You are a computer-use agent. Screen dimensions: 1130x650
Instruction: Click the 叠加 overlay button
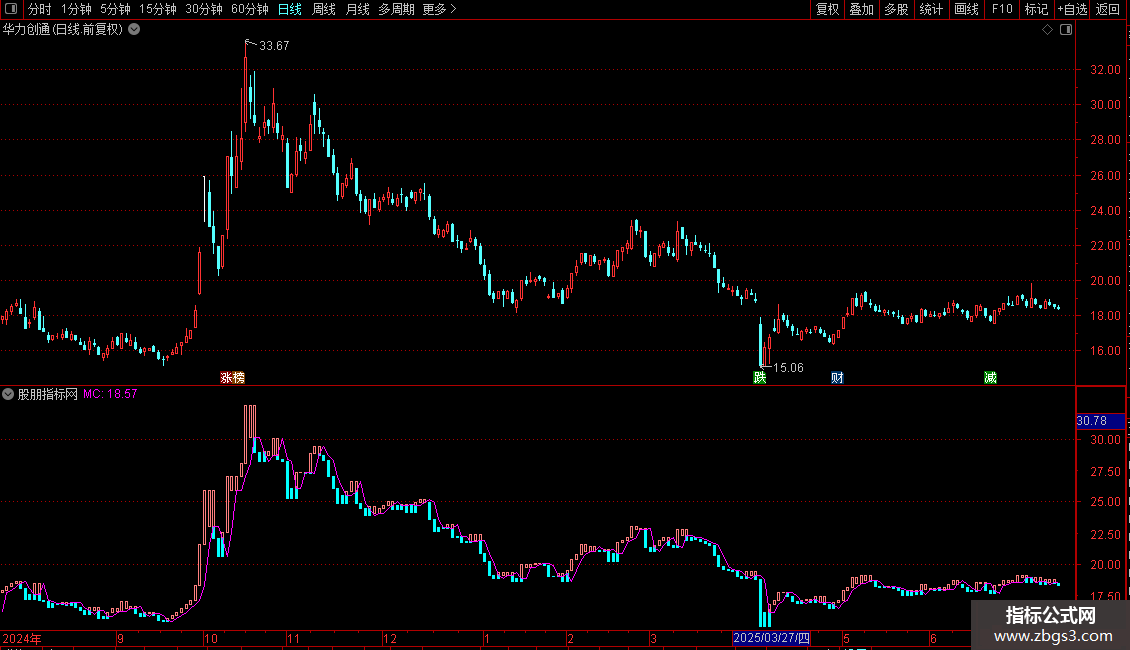point(861,9)
